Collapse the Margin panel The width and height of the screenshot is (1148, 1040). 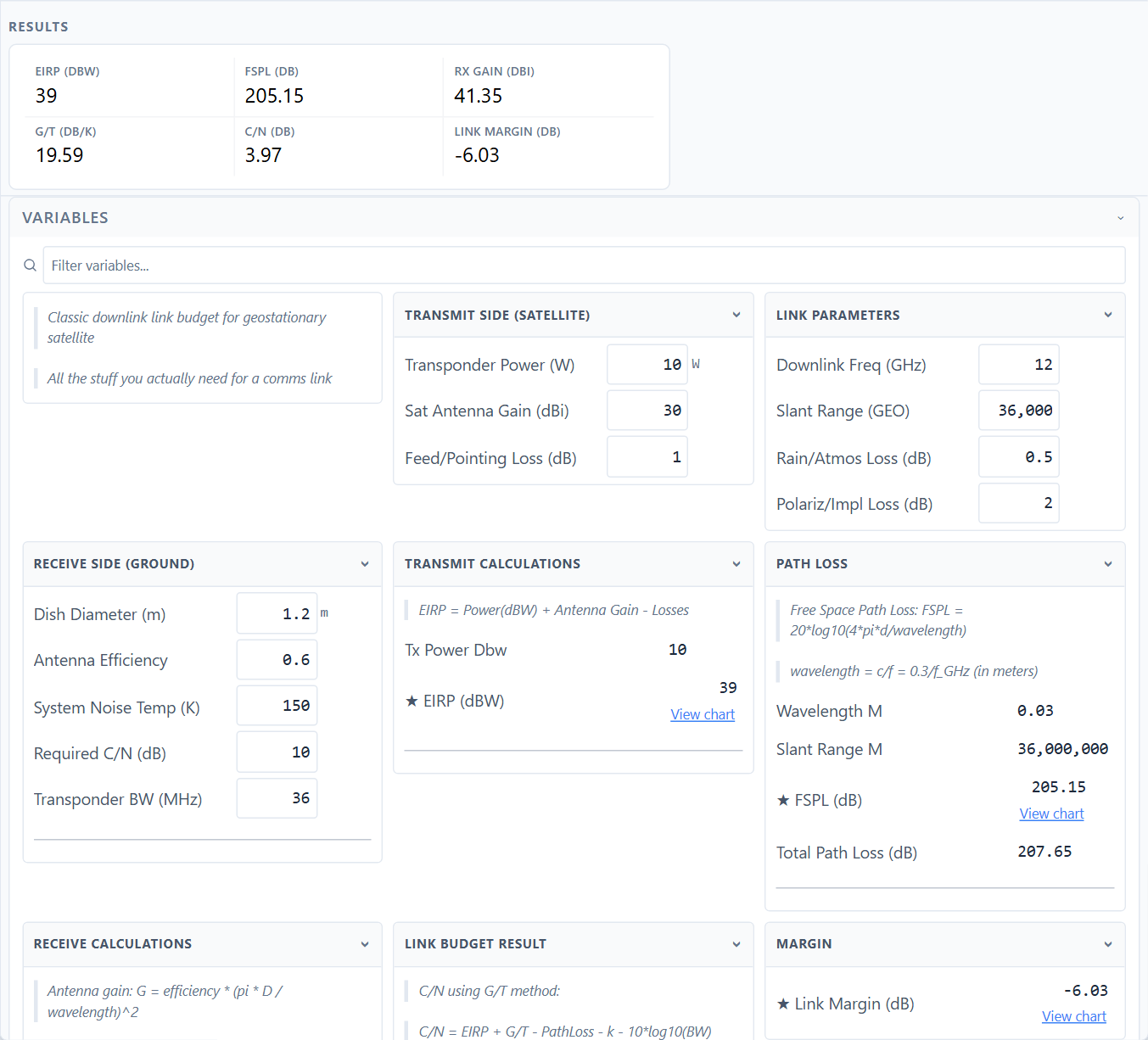point(1108,944)
